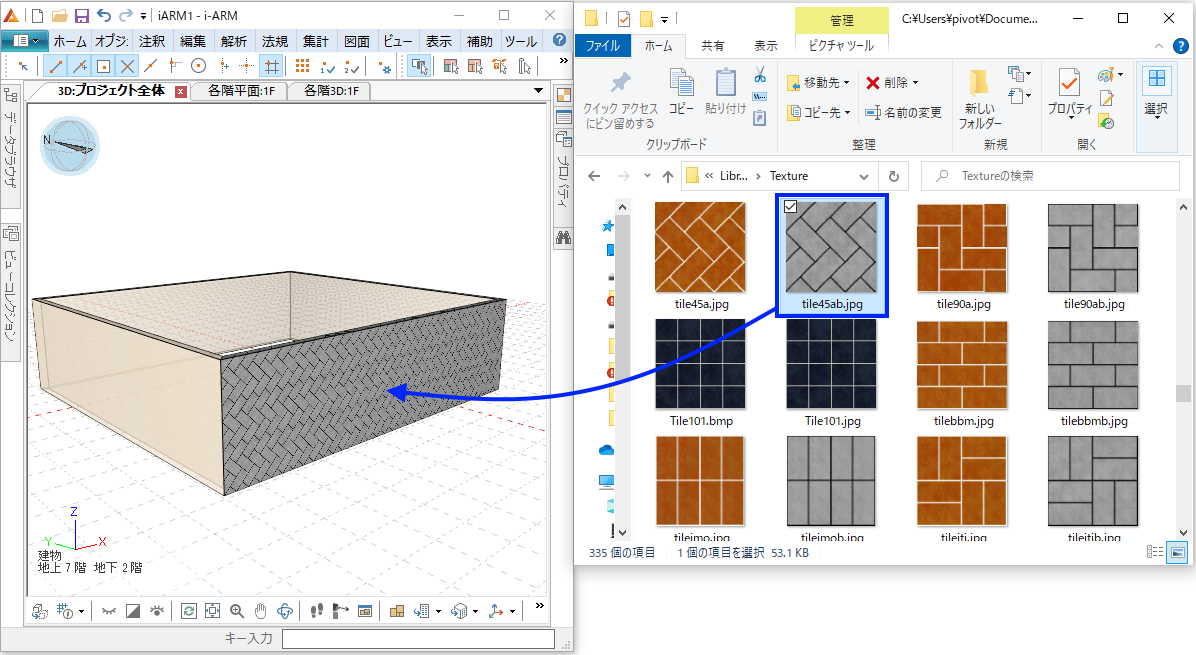Viewport: 1196px width, 655px height.
Task: Click the undo arrow in i-ARM
Action: coord(103,16)
